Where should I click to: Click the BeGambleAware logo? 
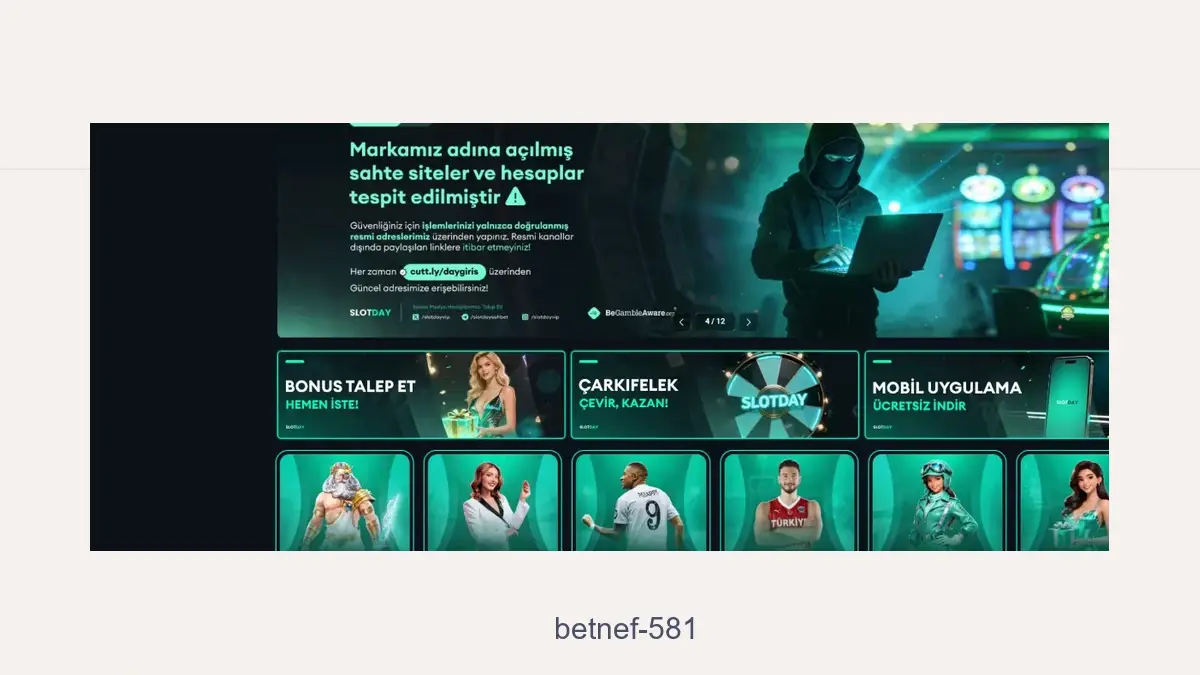coord(631,313)
